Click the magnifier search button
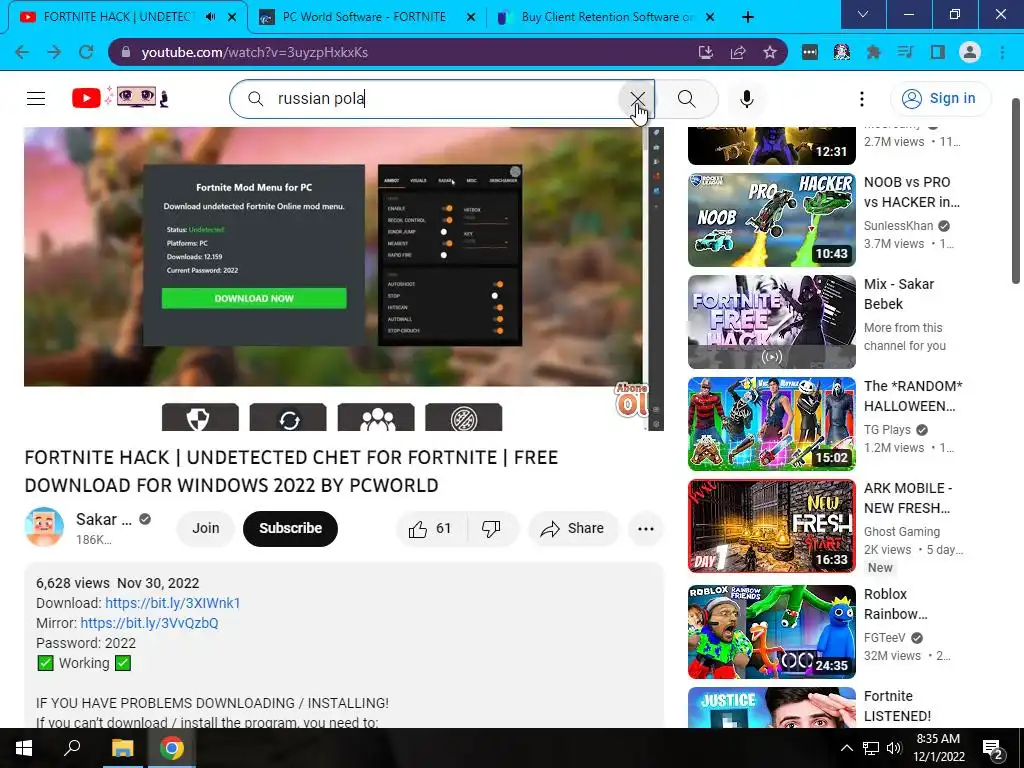1024x768 pixels. 686,99
